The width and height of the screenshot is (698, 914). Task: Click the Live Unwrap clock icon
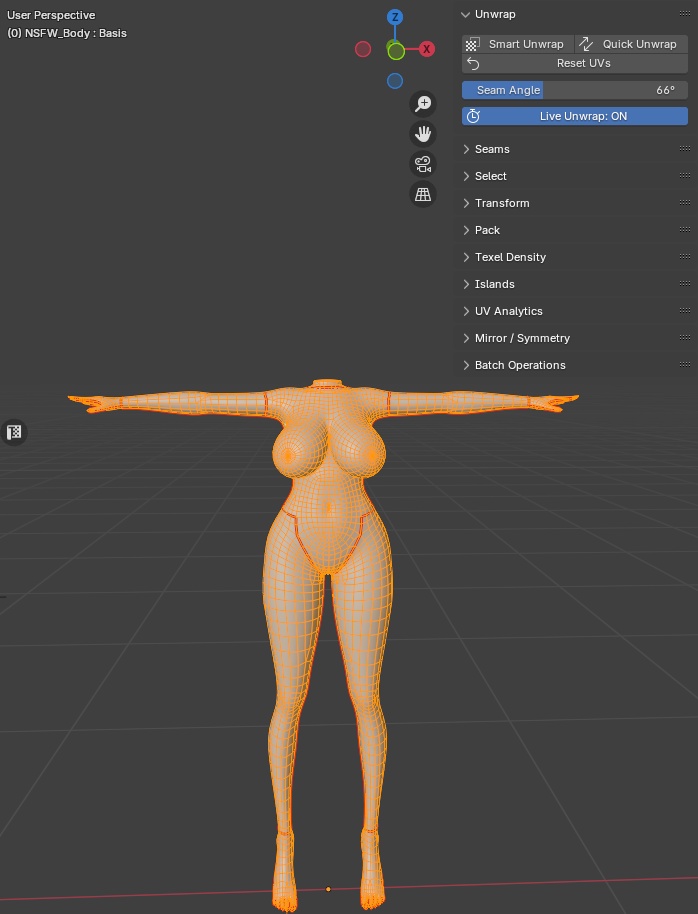point(473,116)
